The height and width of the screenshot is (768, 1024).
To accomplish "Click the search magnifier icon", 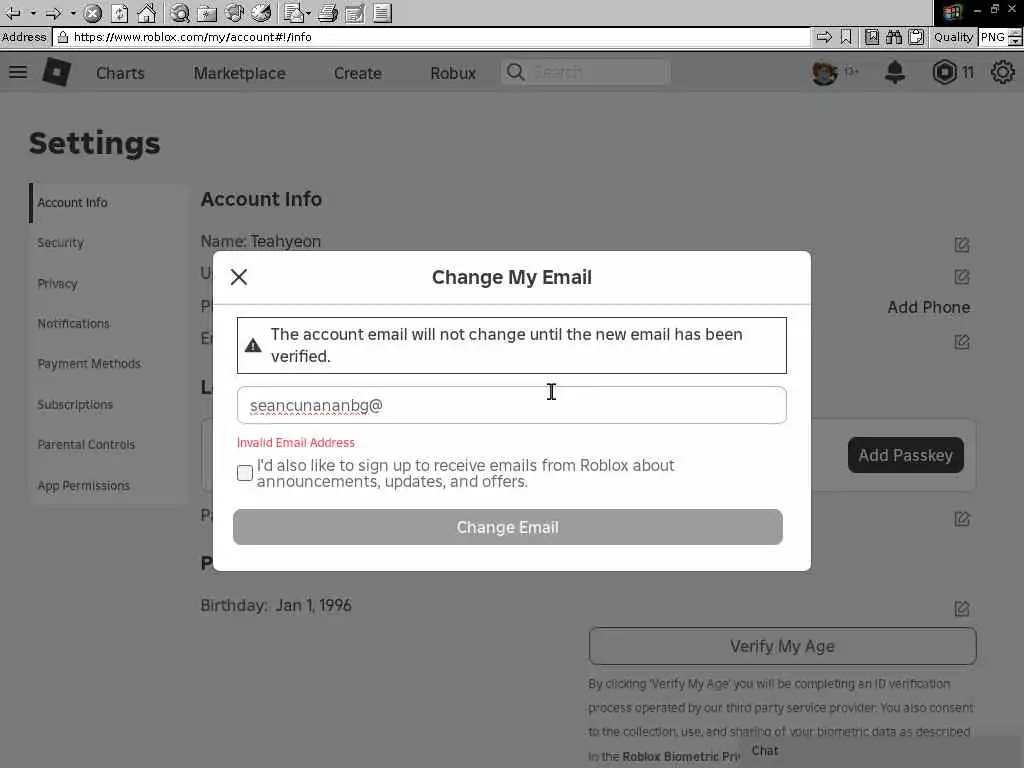I will (x=515, y=72).
